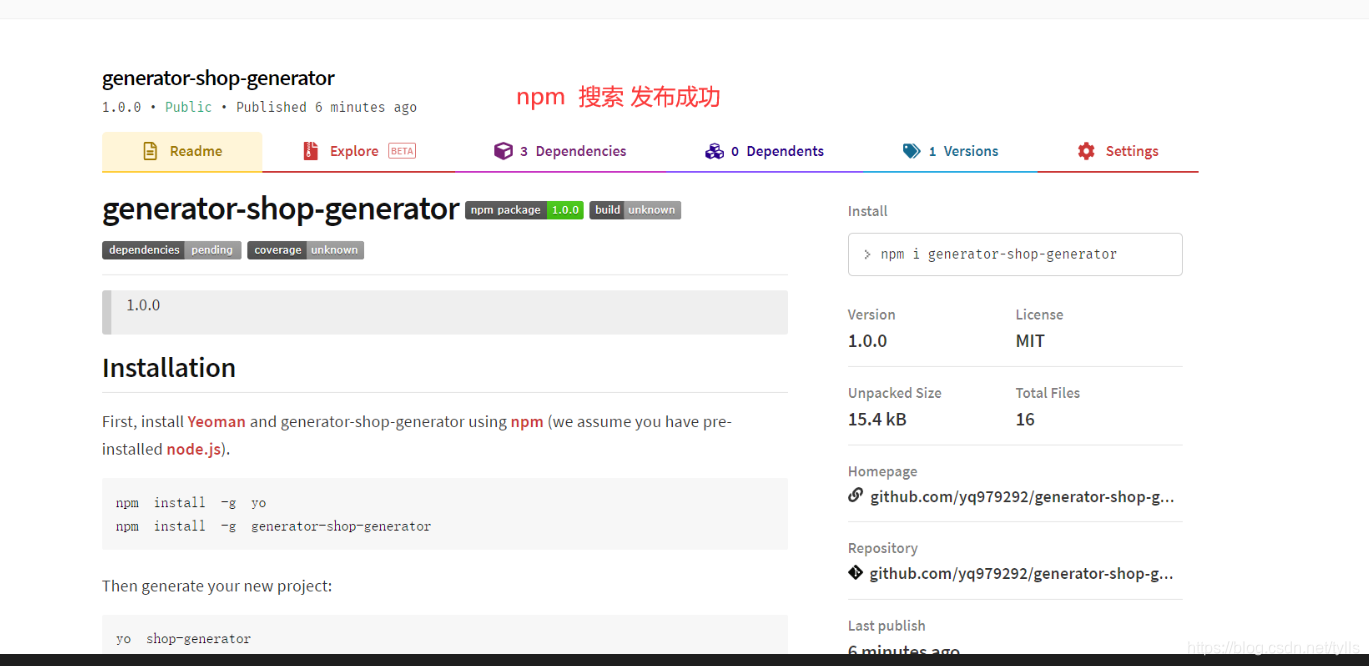Click the 'Last publish' label
Screen dimensions: 1369x666
point(887,626)
